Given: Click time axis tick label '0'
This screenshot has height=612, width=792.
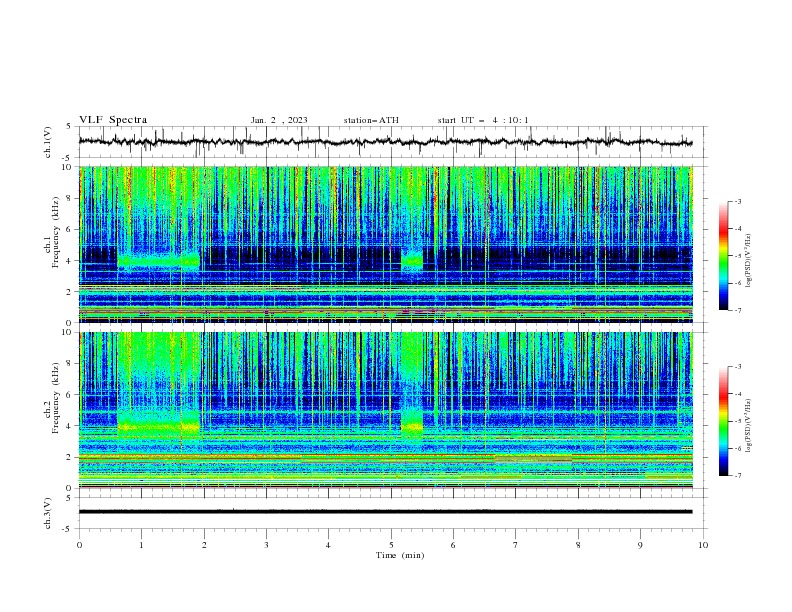Looking at the screenshot, I should (79, 545).
